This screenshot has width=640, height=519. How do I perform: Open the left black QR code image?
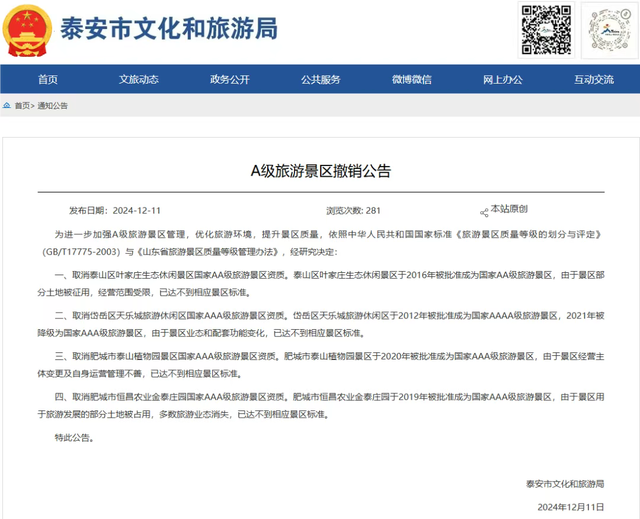pos(546,30)
